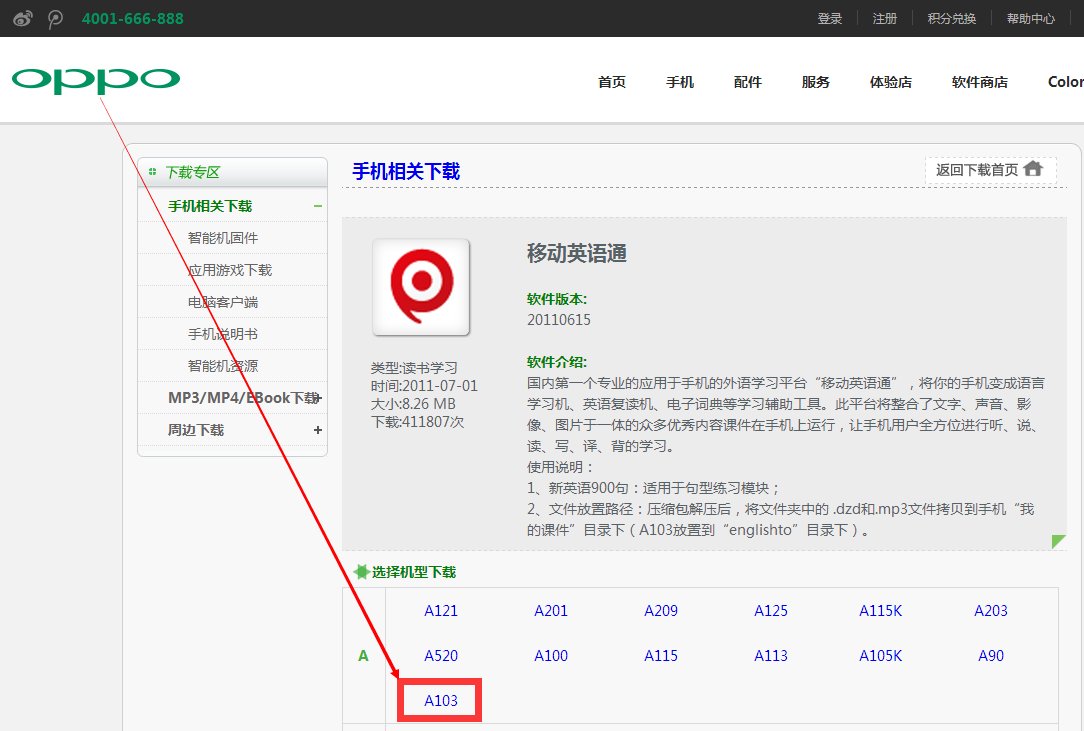Screen dimensions: 1084x731
Task: Click the version number 20110615
Action: 559,320
